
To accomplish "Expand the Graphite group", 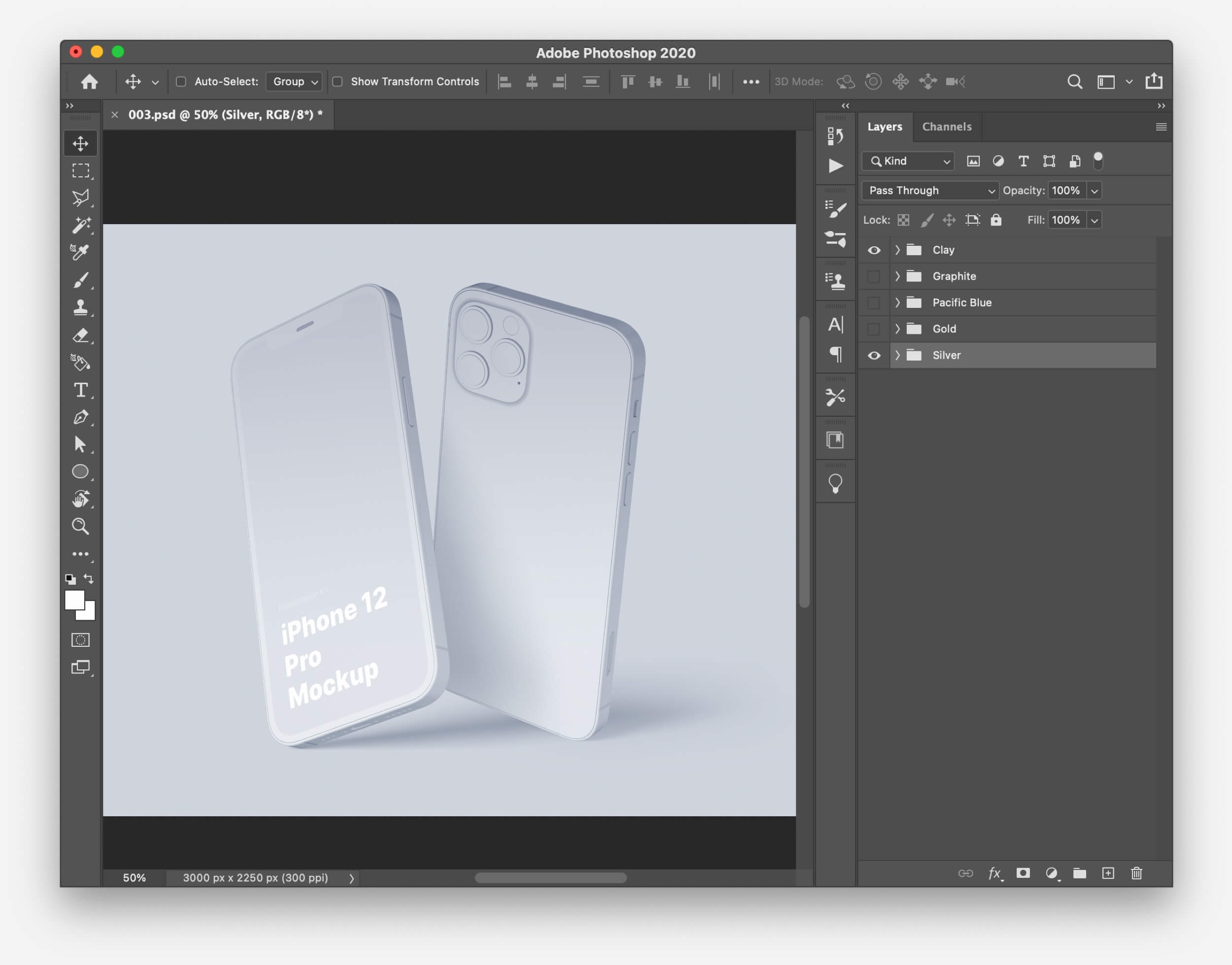I will (x=897, y=276).
